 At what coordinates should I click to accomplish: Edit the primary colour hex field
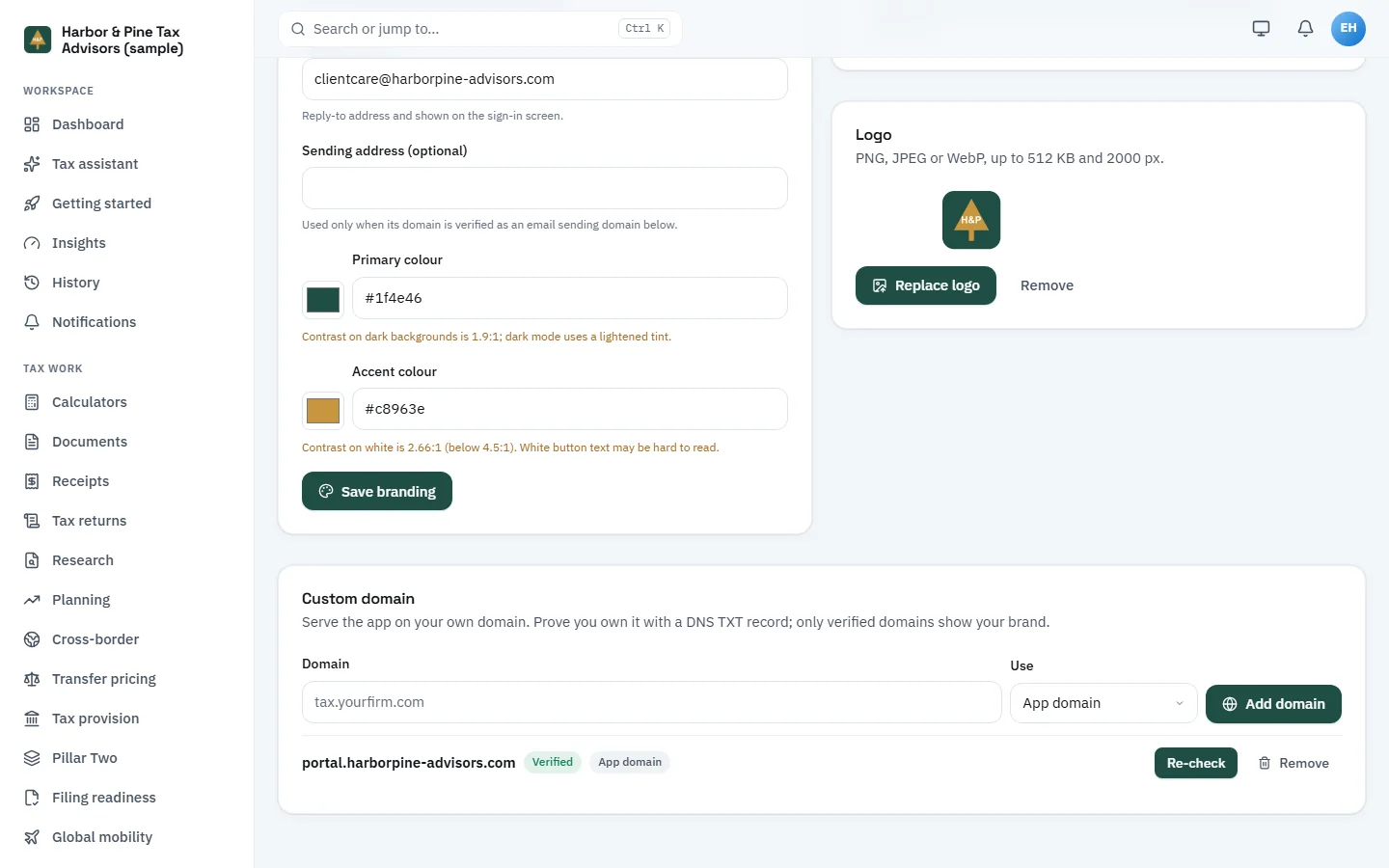coord(570,298)
